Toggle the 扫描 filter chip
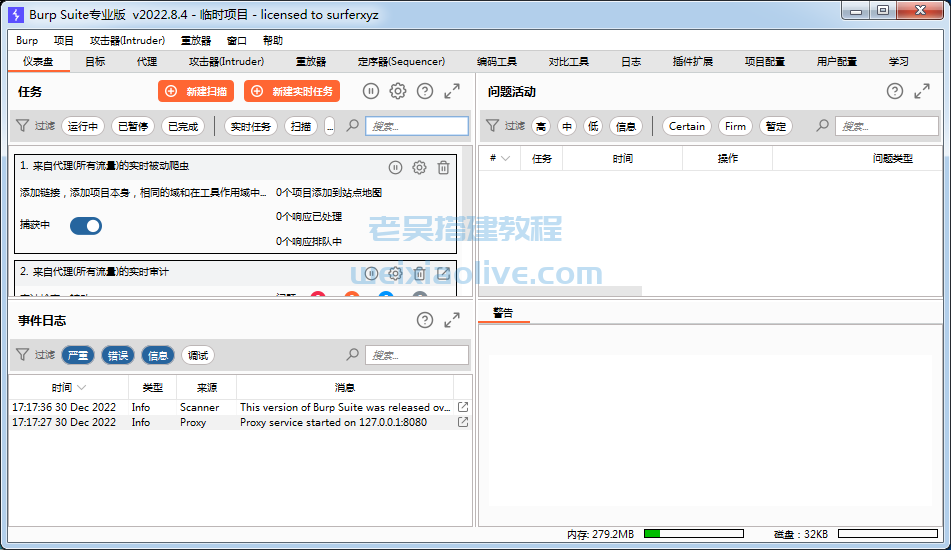951x550 pixels. coord(301,126)
